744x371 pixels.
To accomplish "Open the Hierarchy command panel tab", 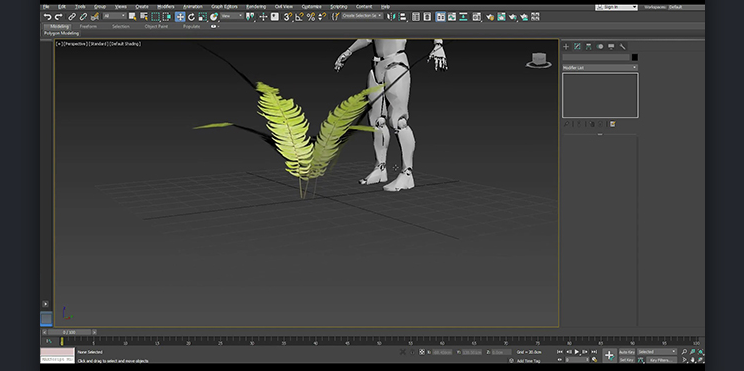I will [x=589, y=46].
